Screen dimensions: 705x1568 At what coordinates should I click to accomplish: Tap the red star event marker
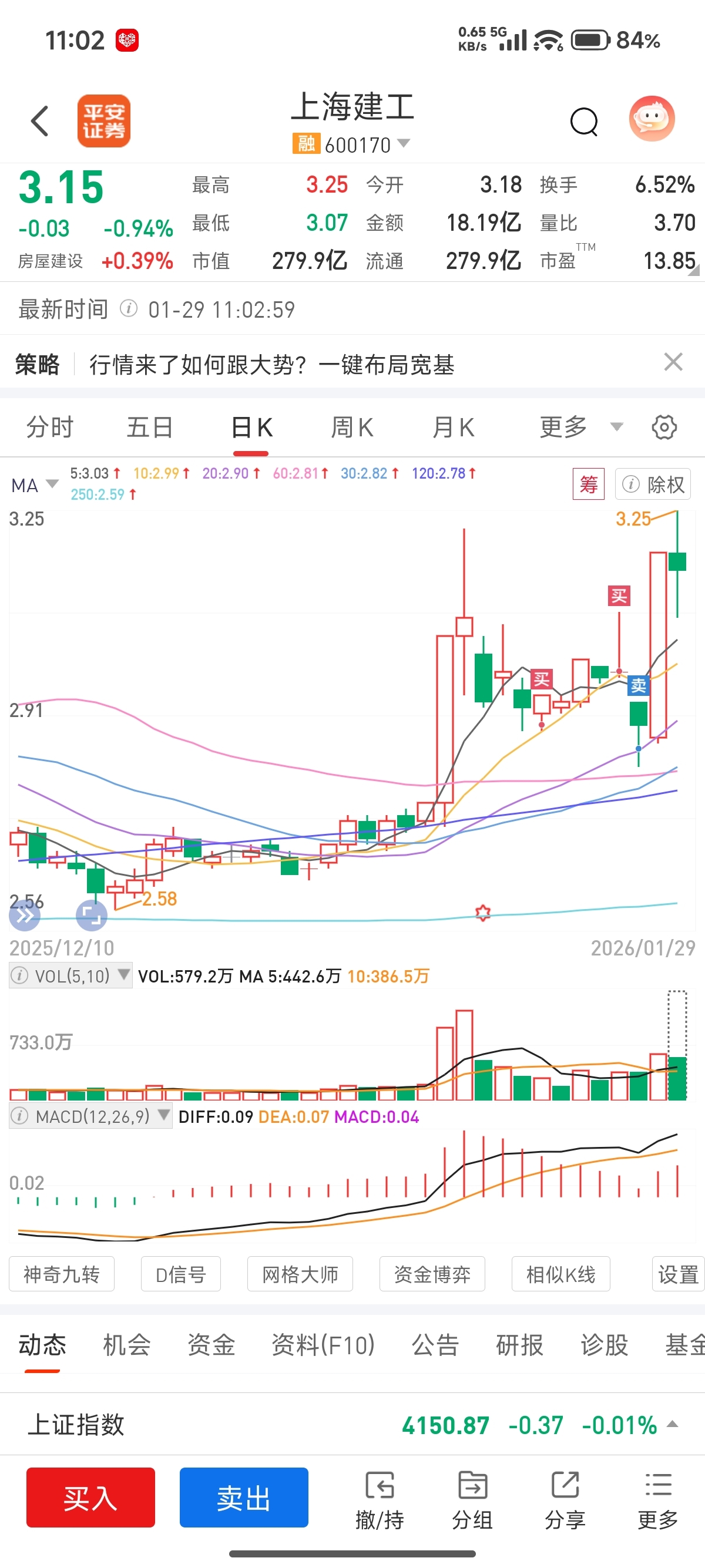pos(483,912)
